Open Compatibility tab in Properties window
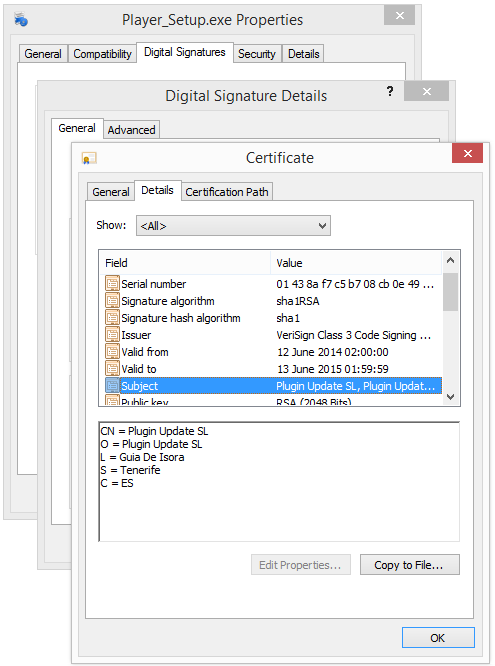495x666 pixels. pos(102,54)
